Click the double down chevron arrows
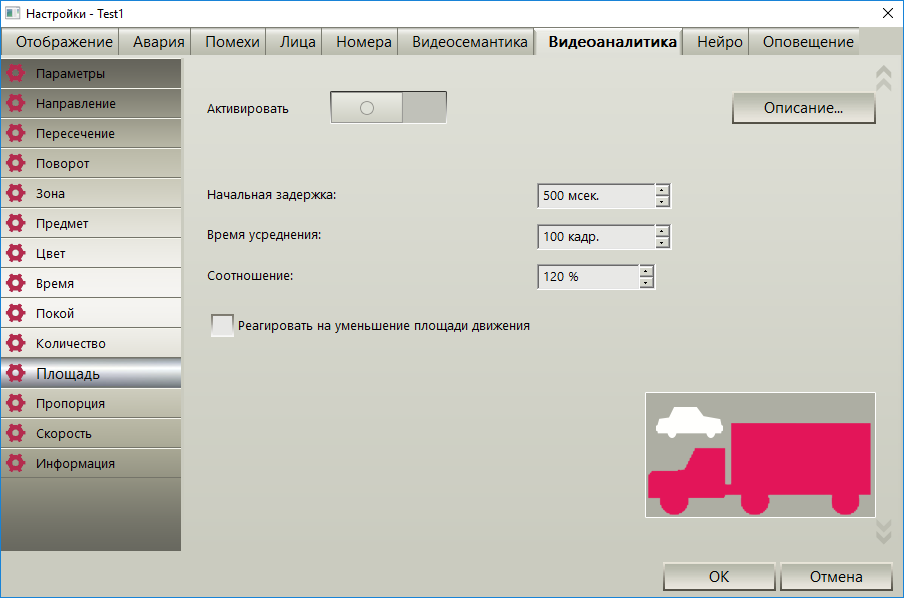The height and width of the screenshot is (598, 904). pyautogui.click(x=883, y=532)
